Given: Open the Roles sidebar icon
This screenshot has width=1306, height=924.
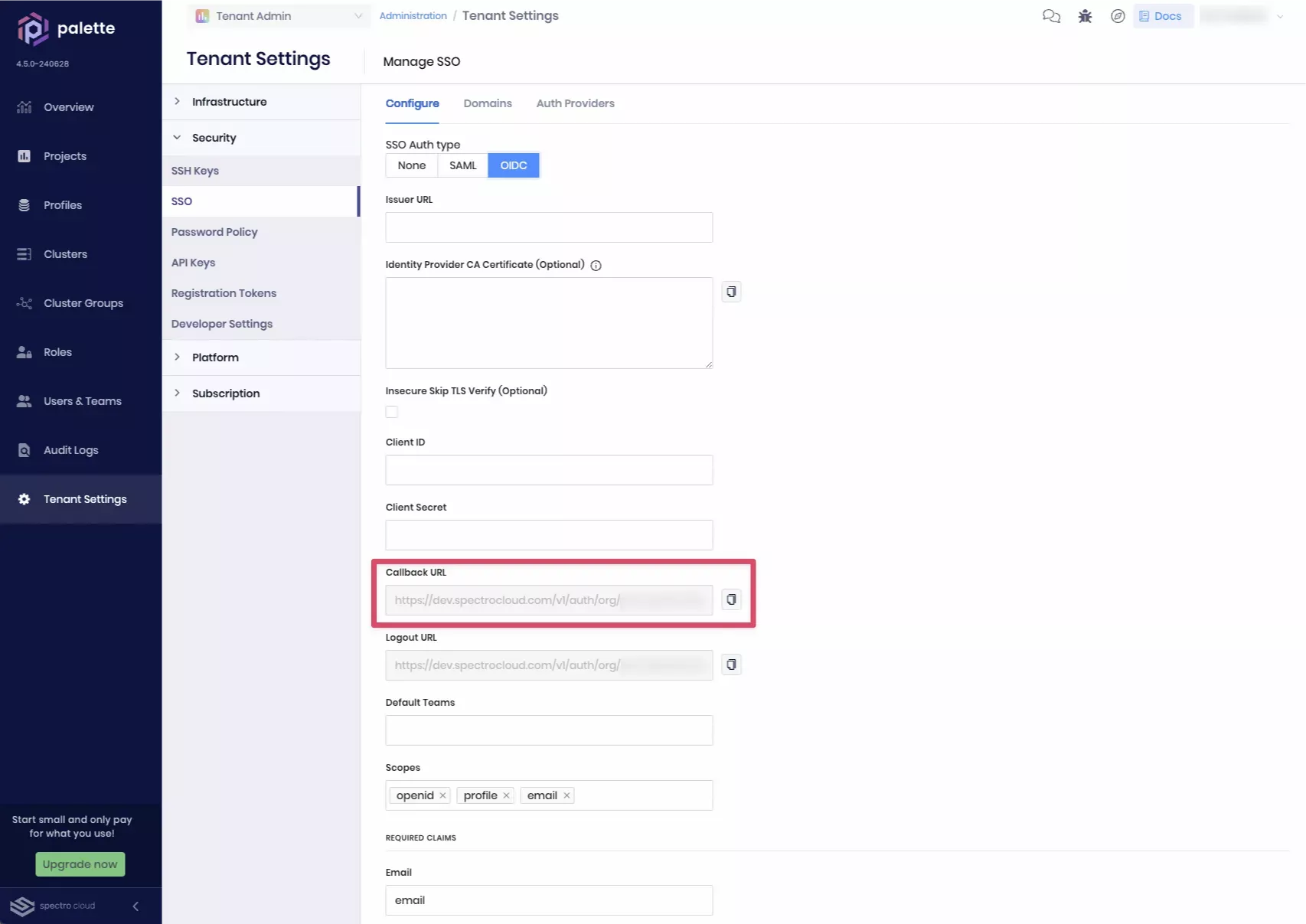Looking at the screenshot, I should point(24,352).
